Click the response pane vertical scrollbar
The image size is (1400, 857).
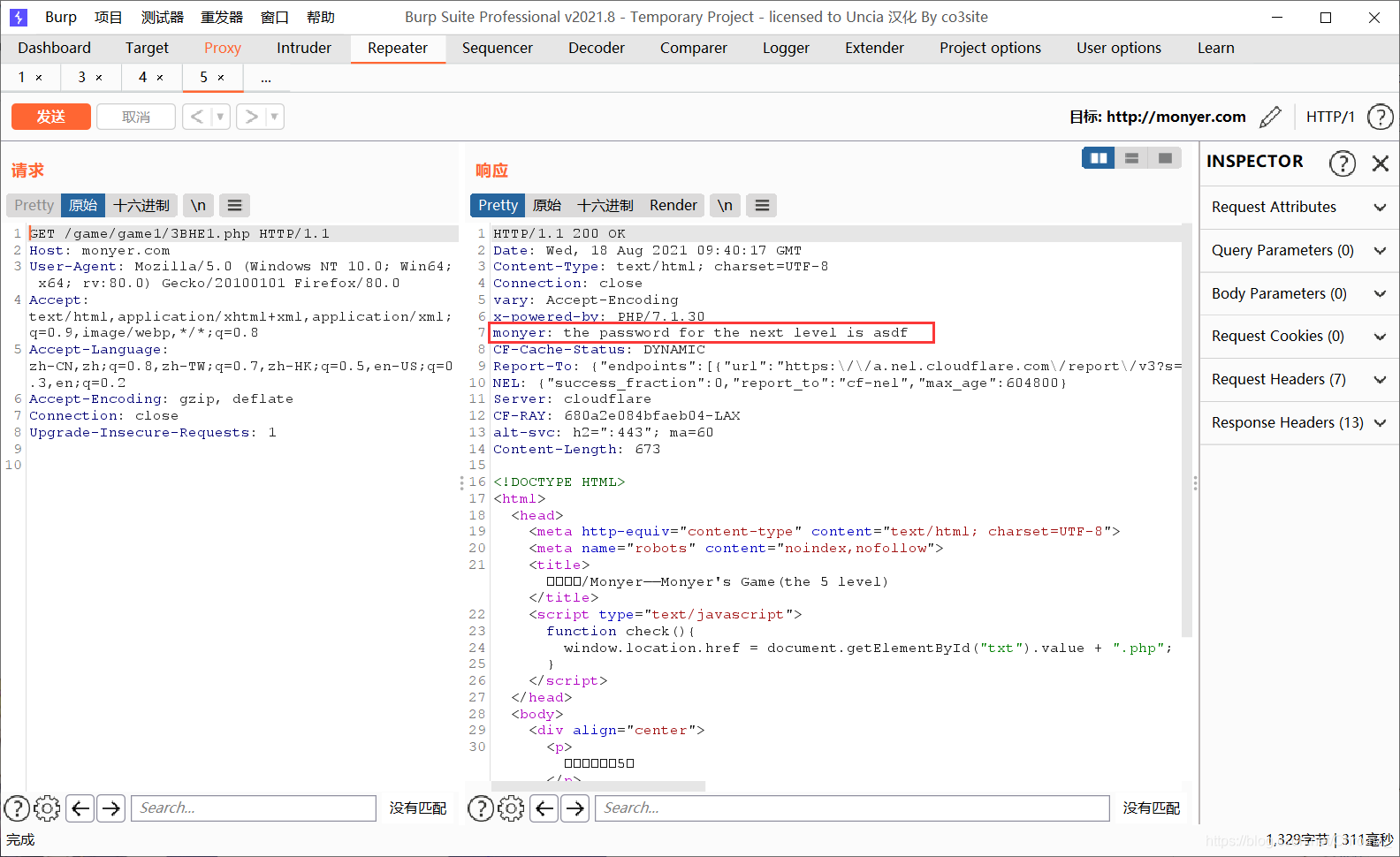click(1187, 431)
